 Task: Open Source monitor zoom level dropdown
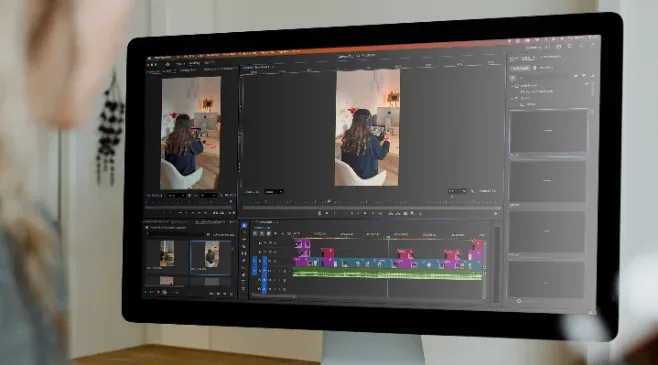(176, 196)
